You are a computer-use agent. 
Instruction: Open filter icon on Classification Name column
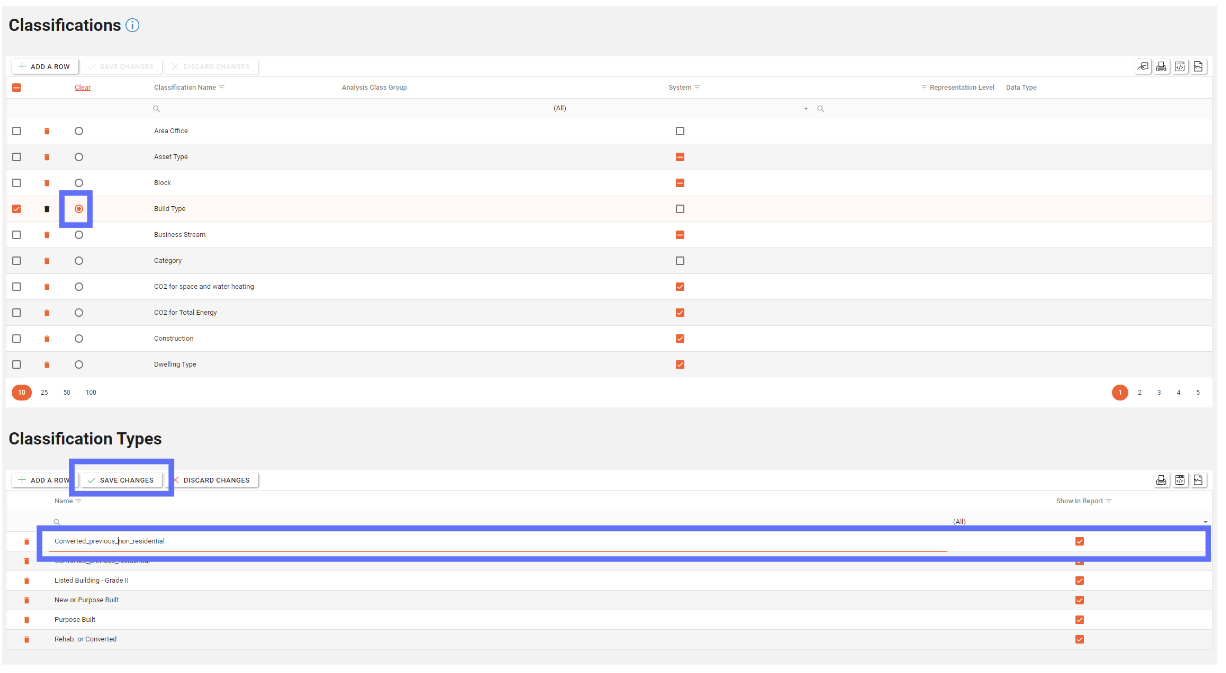tap(222, 87)
